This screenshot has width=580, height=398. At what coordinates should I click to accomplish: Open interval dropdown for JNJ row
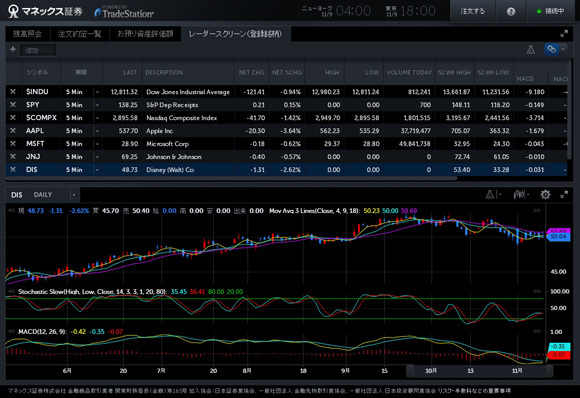tap(97, 157)
